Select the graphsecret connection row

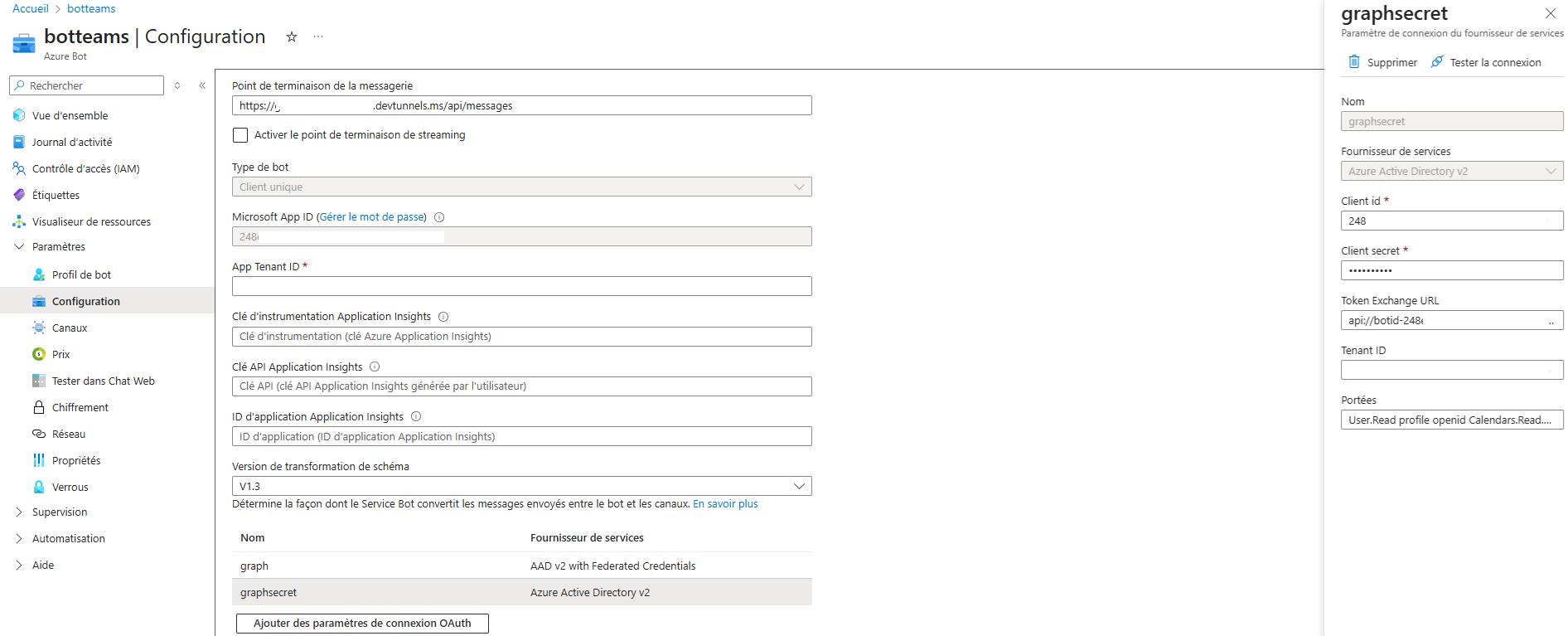pos(522,592)
